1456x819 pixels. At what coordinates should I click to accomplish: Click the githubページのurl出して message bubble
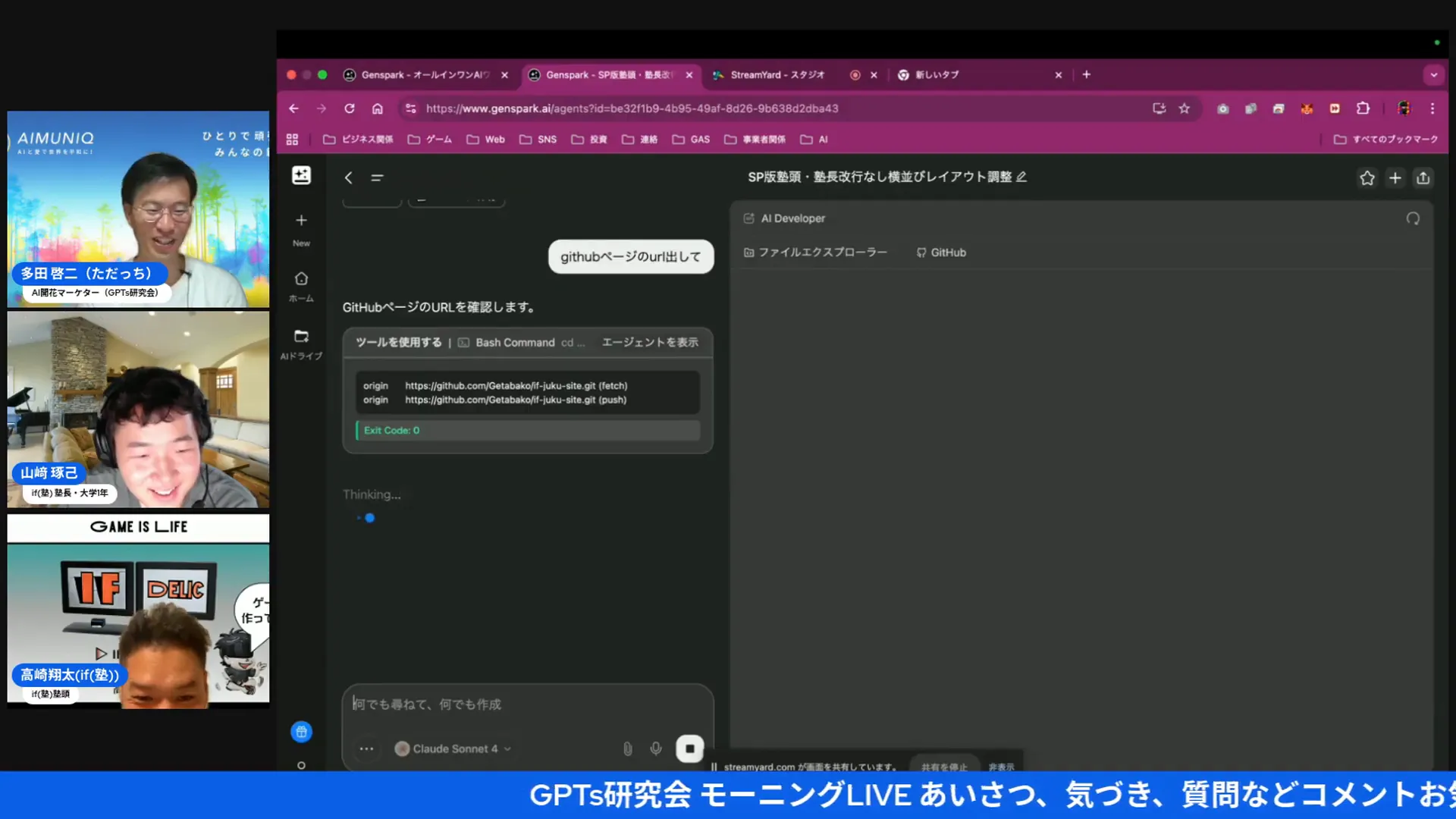coord(630,257)
